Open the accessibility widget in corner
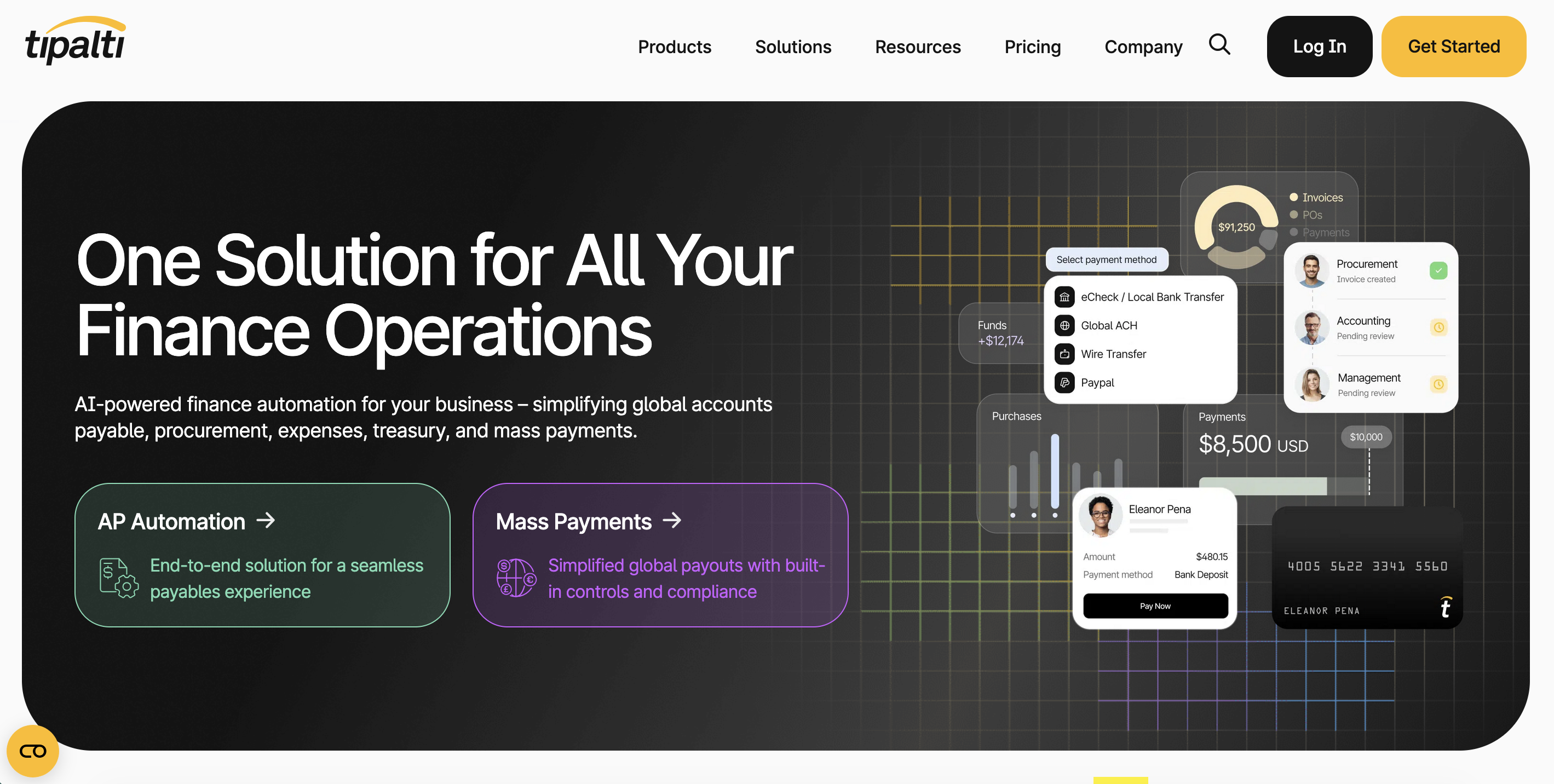Image resolution: width=1554 pixels, height=784 pixels. [32, 751]
